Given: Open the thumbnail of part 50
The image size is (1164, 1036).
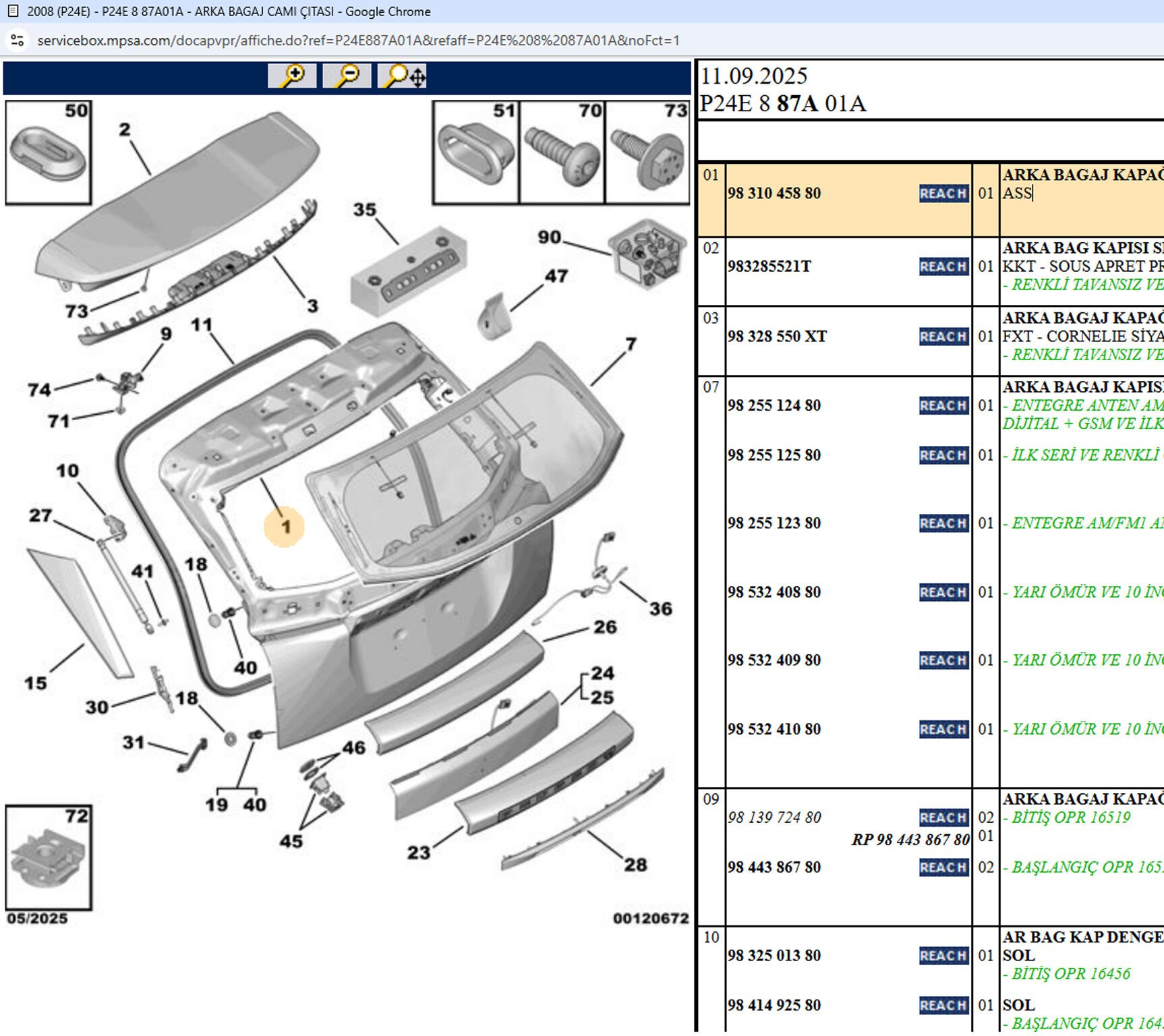Looking at the screenshot, I should pos(48,152).
